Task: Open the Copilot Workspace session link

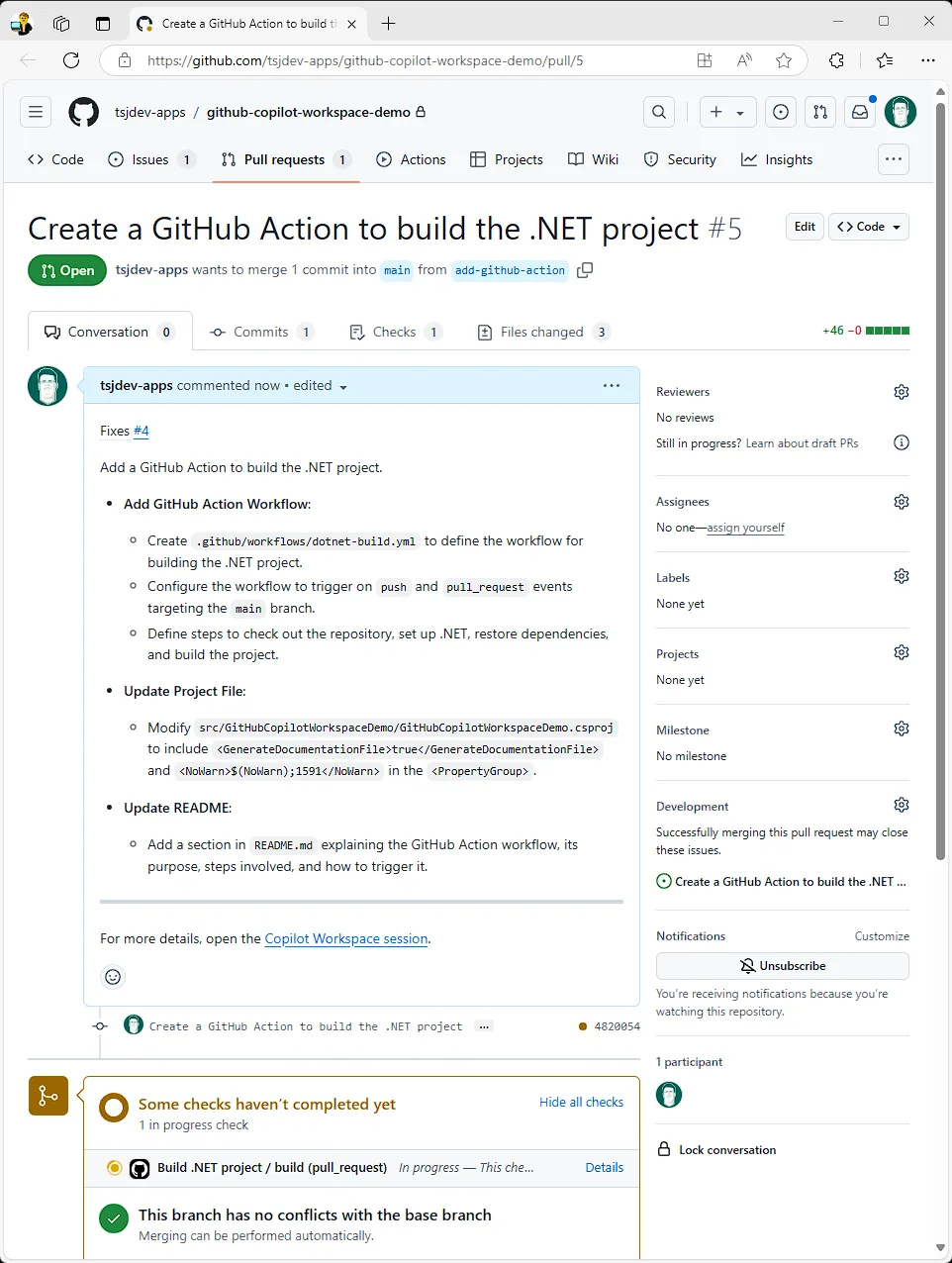Action: (x=346, y=938)
